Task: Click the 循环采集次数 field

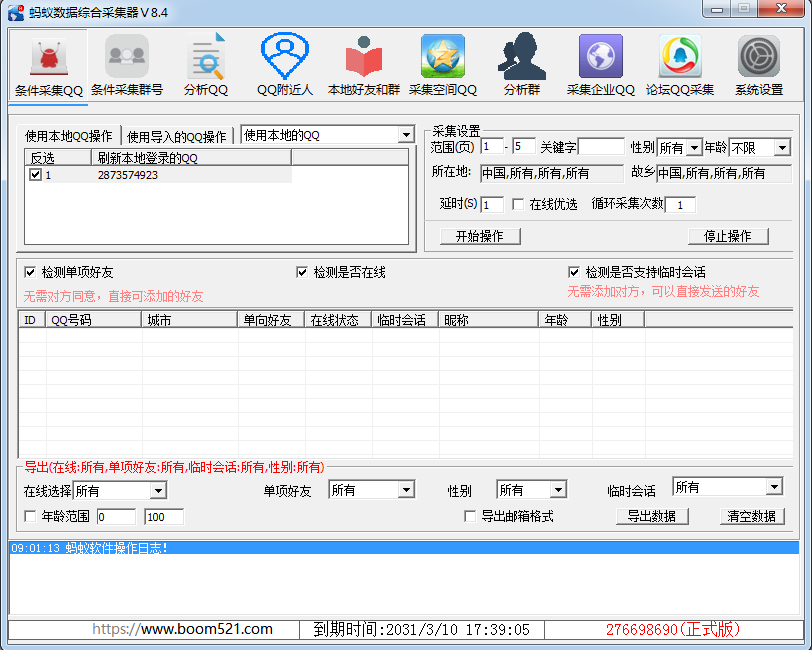Action: pos(680,205)
